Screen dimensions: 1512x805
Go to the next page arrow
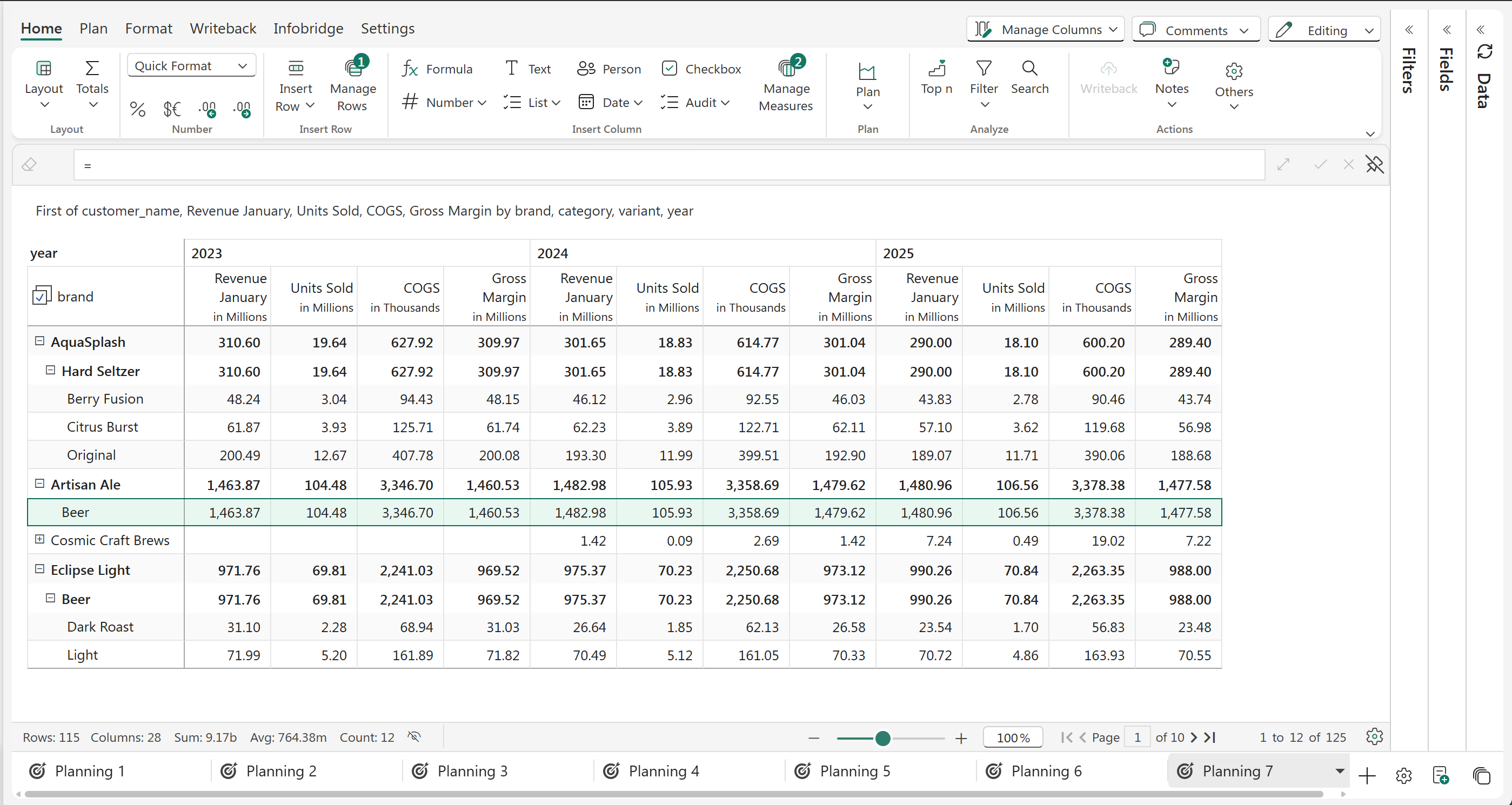pyautogui.click(x=1193, y=737)
